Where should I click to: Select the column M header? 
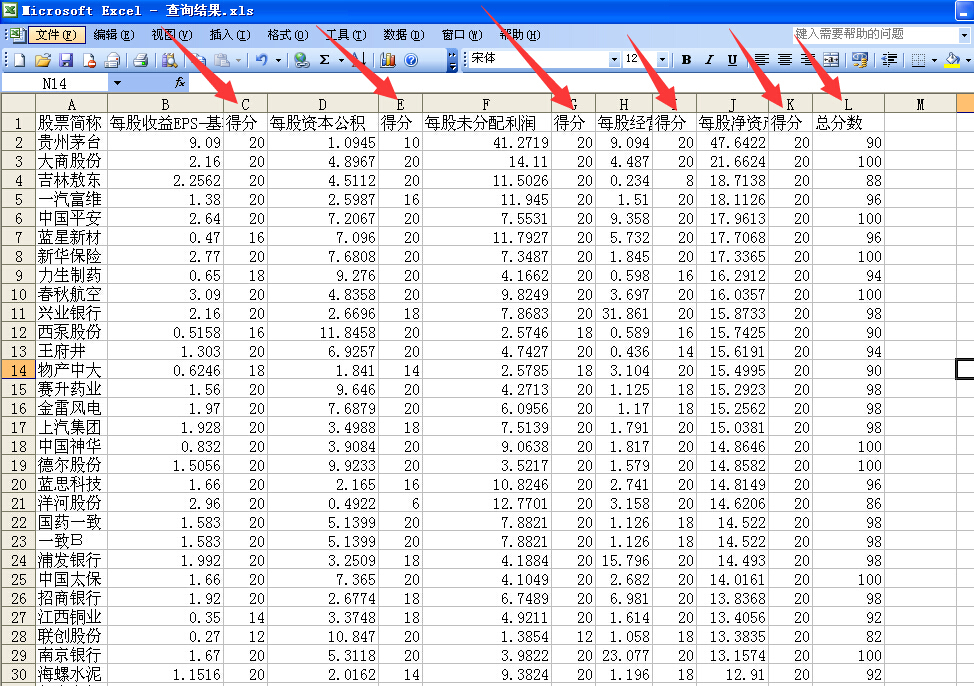(x=920, y=103)
